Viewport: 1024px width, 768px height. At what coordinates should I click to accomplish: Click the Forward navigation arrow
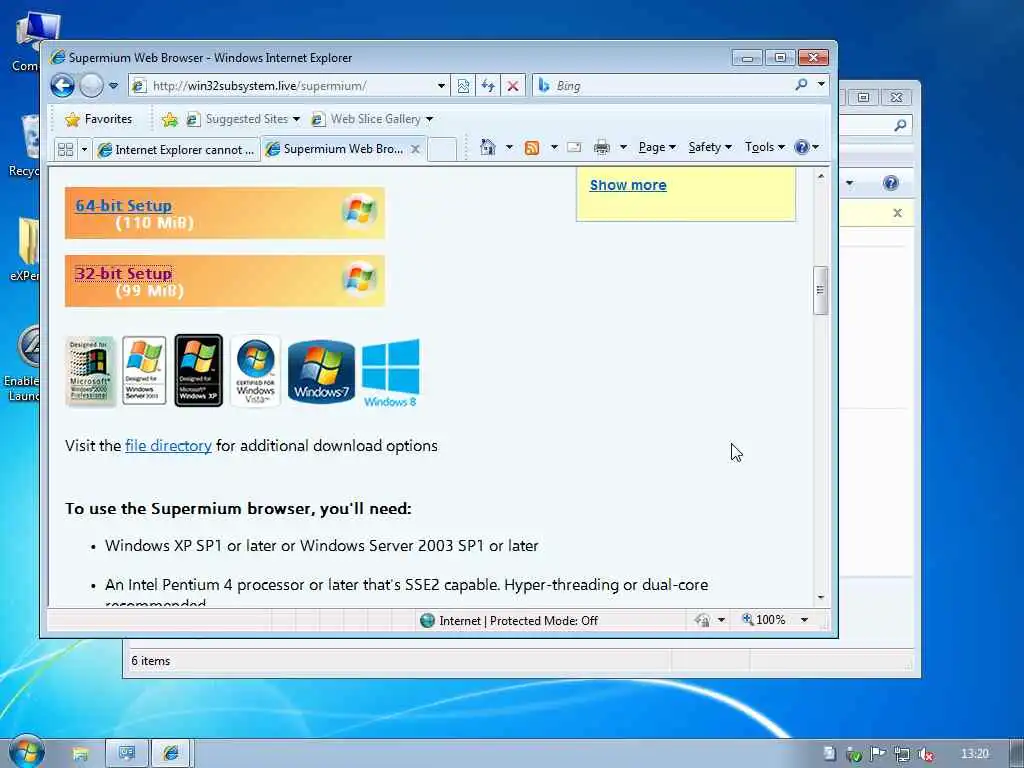click(91, 86)
